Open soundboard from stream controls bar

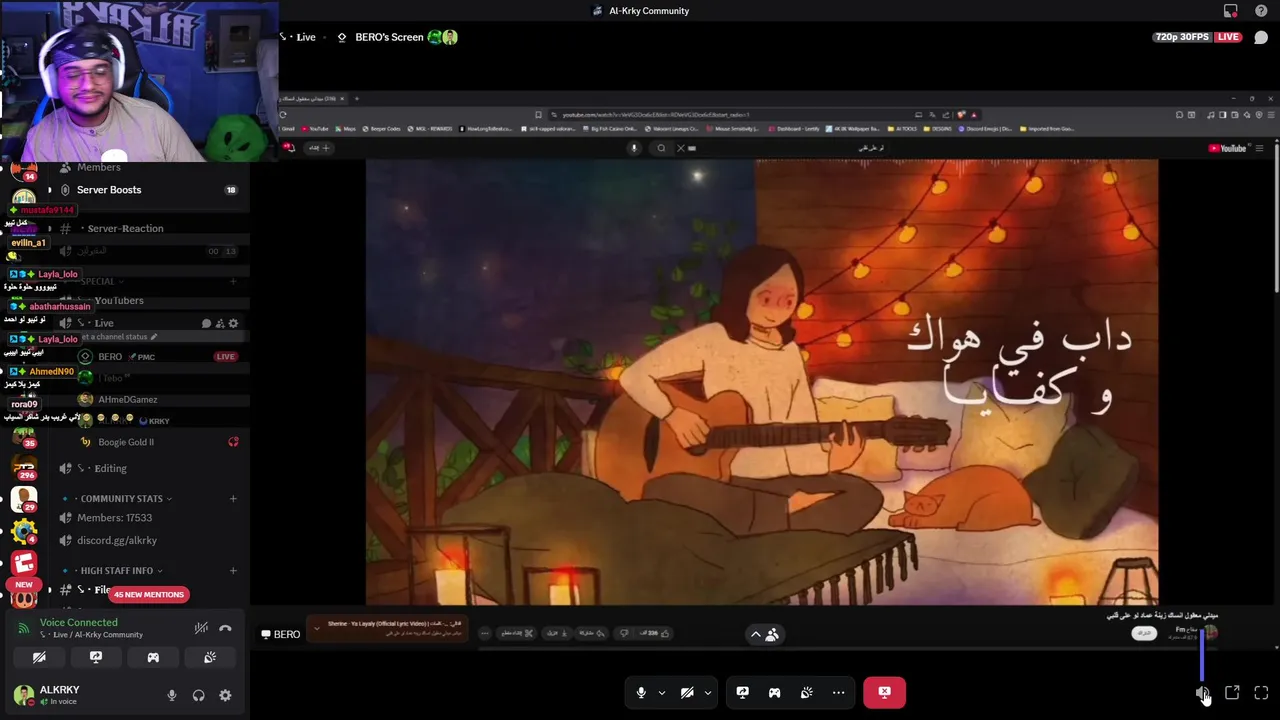(807, 692)
